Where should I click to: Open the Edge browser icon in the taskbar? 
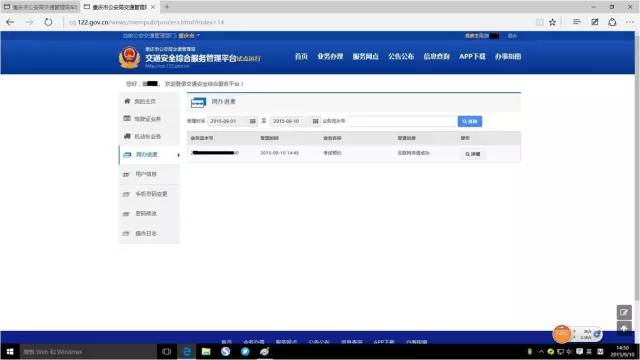pyautogui.click(x=187, y=351)
